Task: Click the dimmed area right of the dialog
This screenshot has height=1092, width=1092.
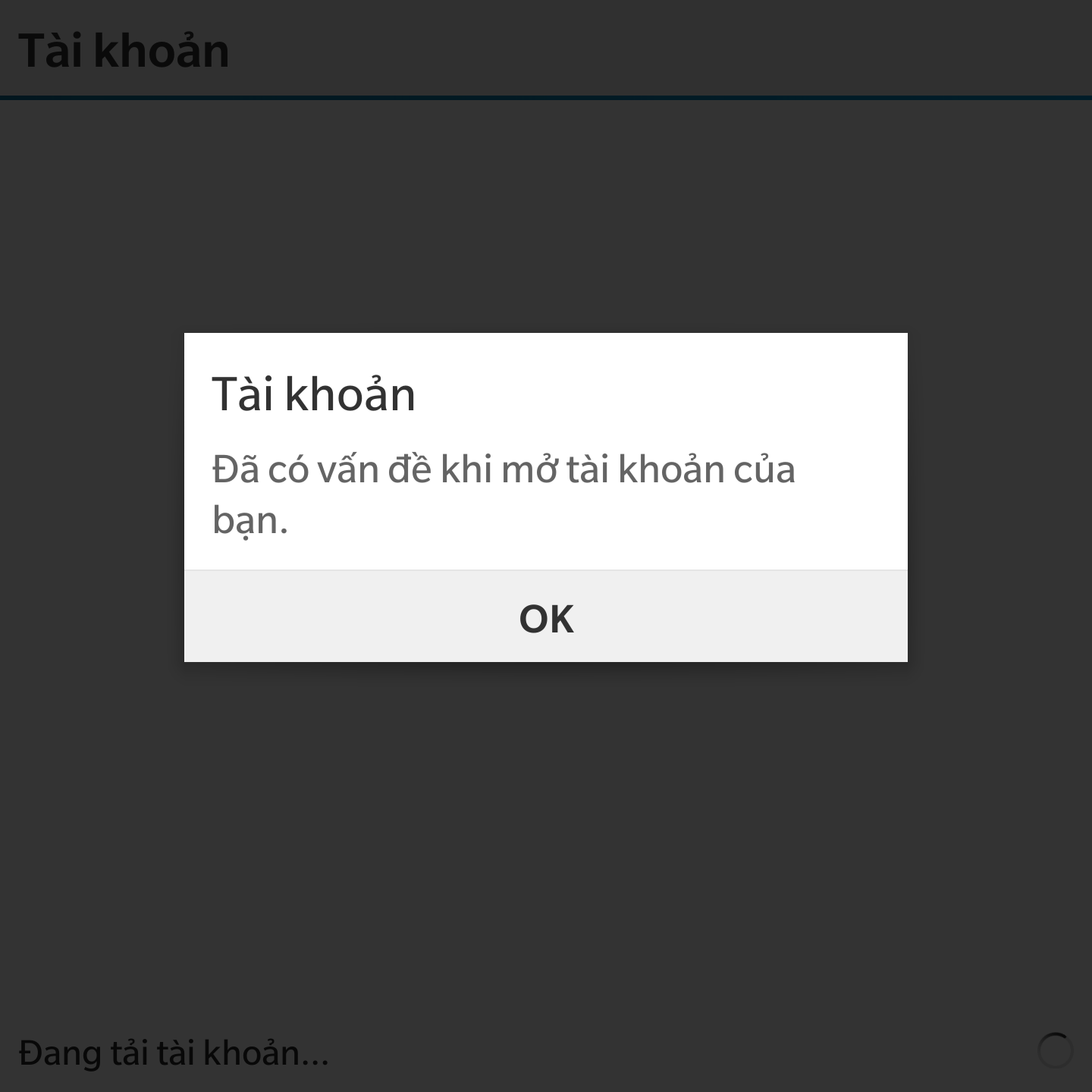Action: [999, 497]
